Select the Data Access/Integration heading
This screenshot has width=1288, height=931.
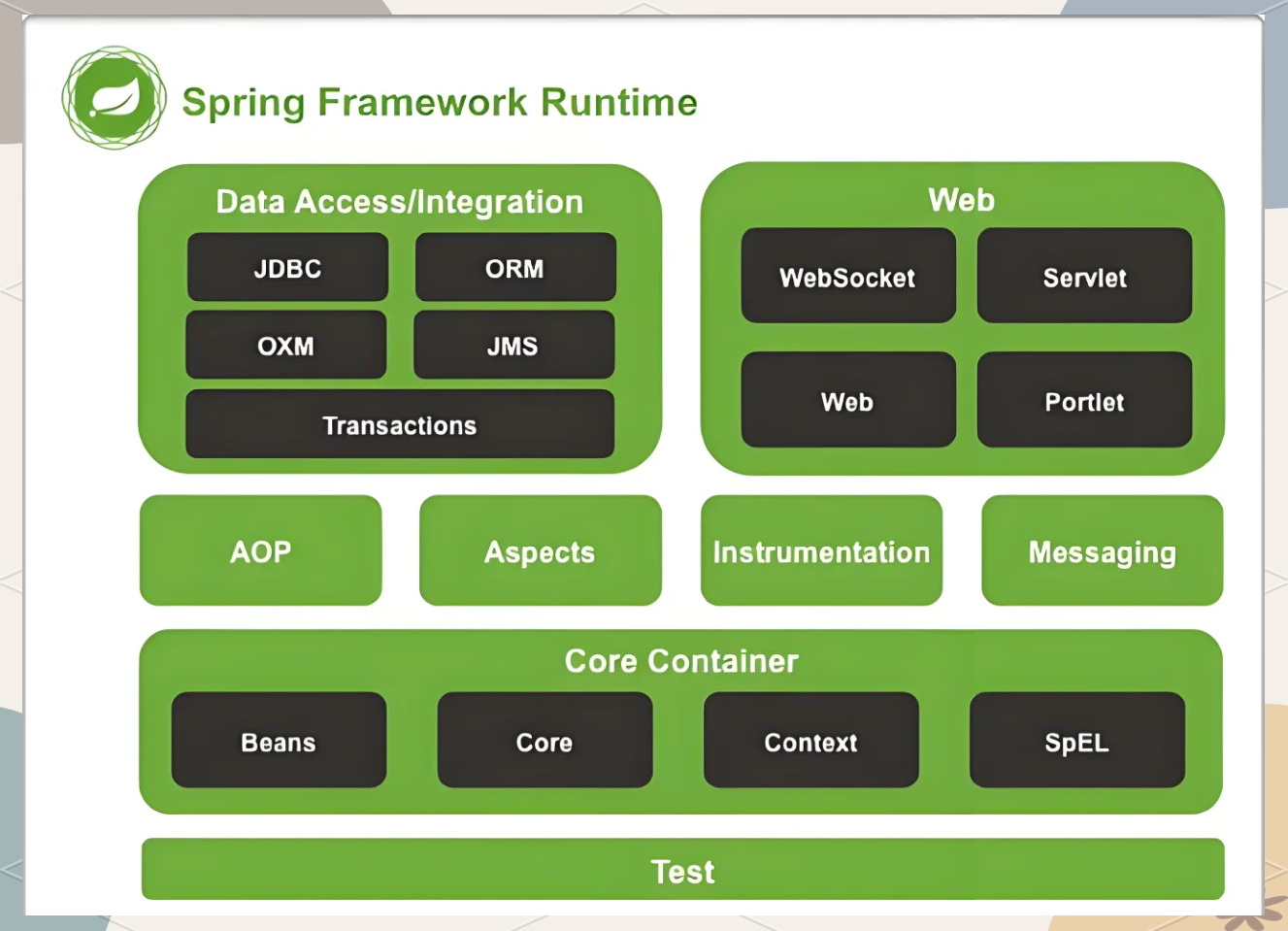pos(400,202)
